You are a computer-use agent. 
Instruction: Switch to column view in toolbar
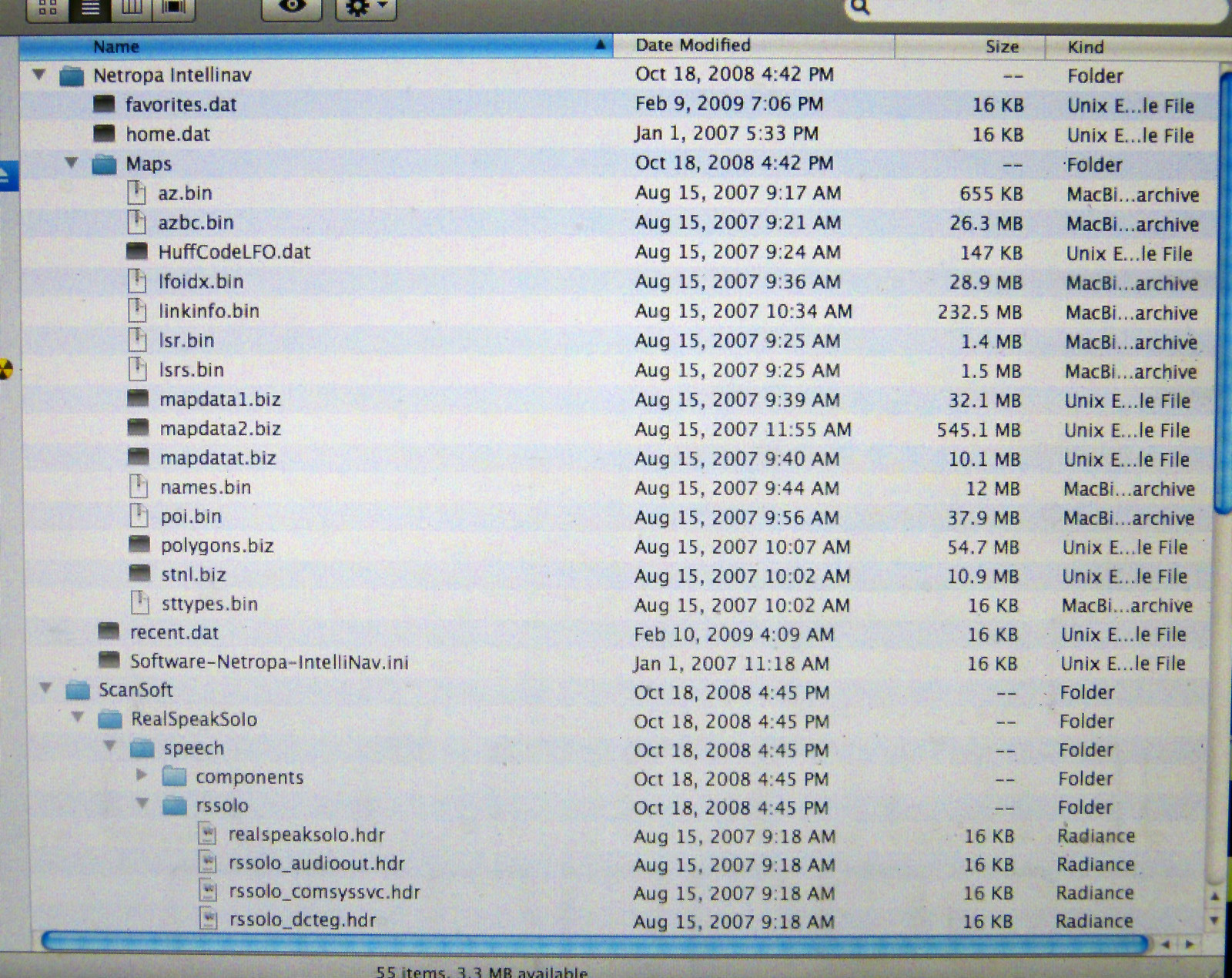click(x=132, y=8)
